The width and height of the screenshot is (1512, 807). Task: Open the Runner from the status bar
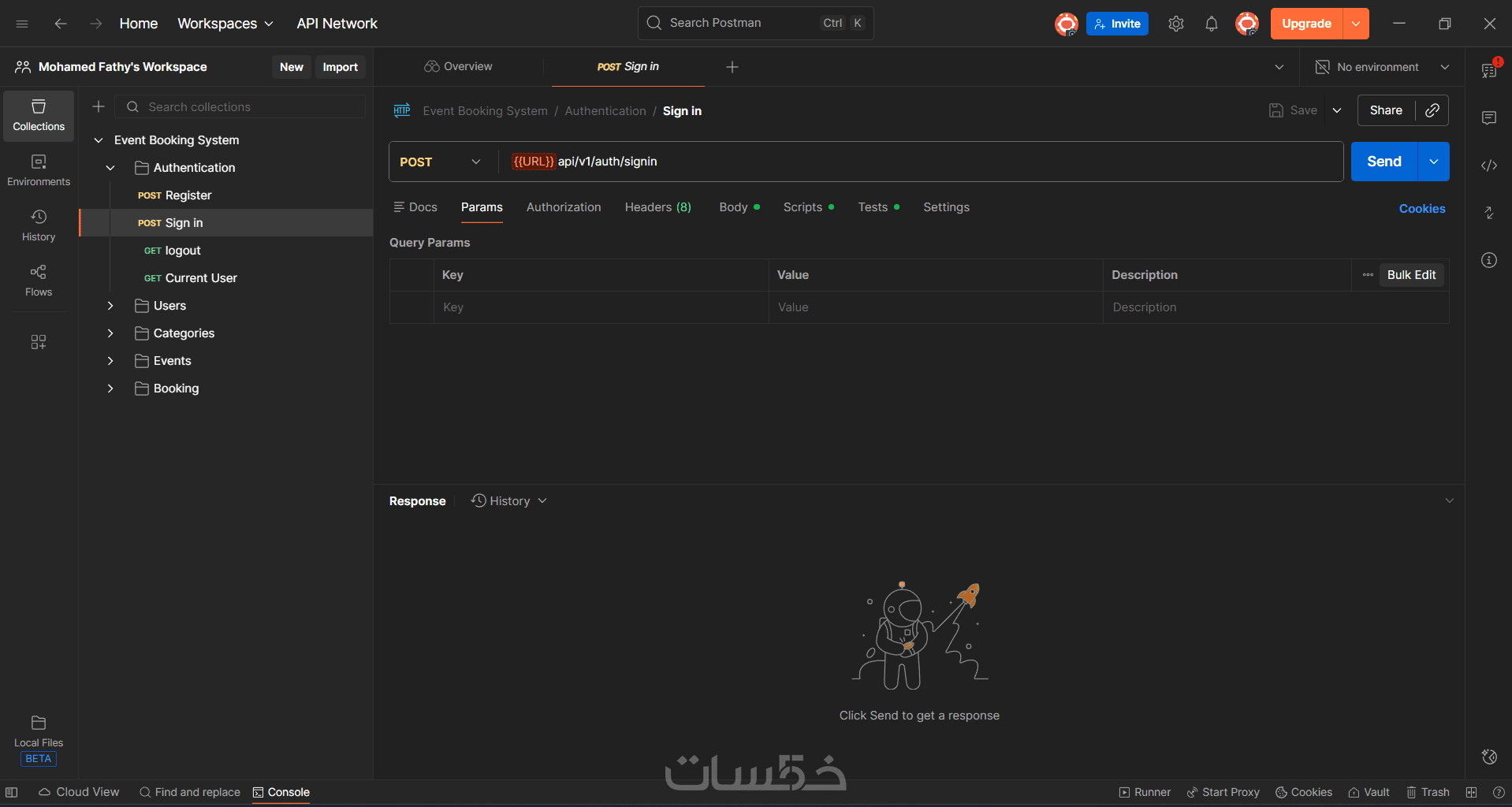(x=1145, y=792)
